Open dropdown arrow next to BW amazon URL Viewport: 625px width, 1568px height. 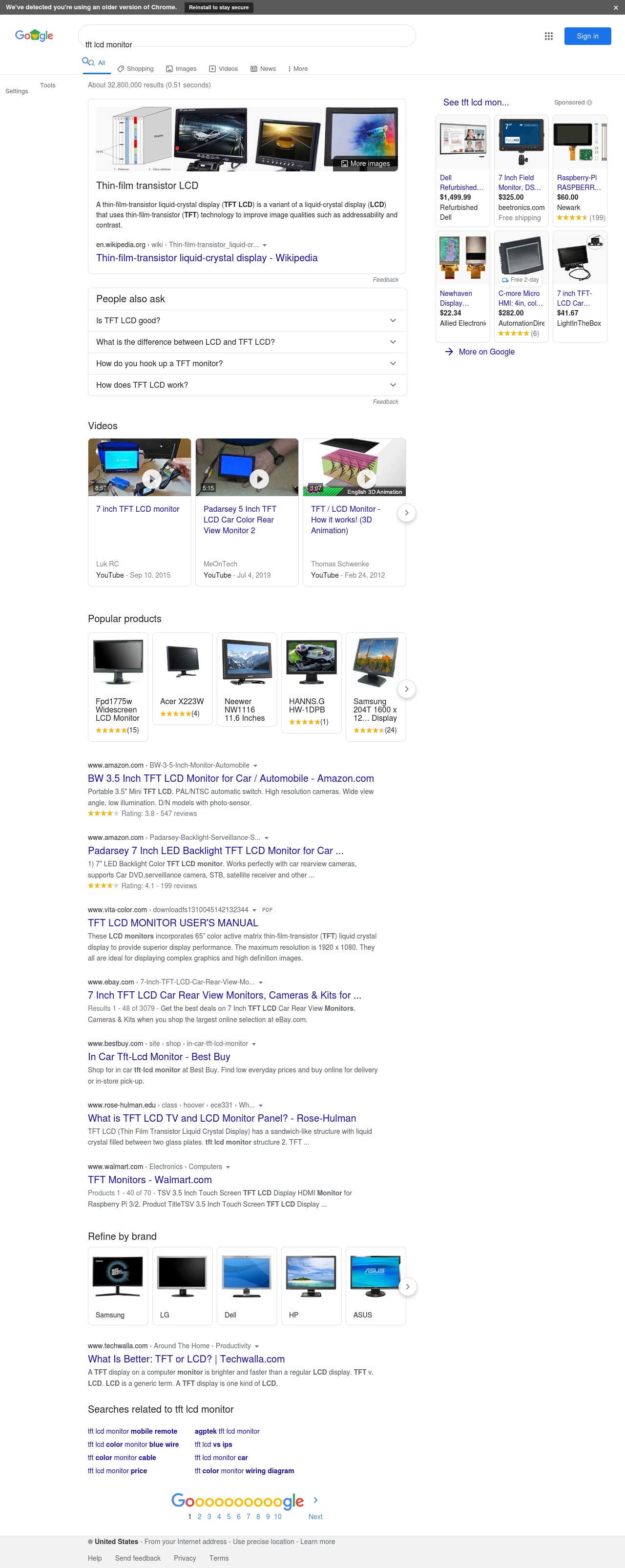tap(255, 766)
